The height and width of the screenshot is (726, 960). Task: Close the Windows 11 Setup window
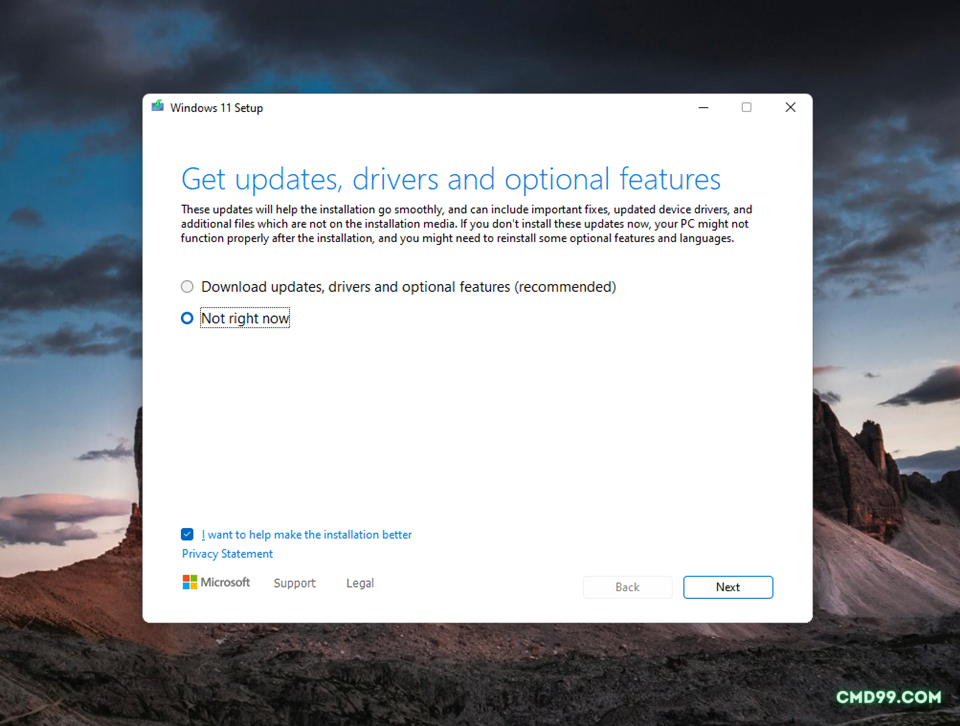point(790,107)
